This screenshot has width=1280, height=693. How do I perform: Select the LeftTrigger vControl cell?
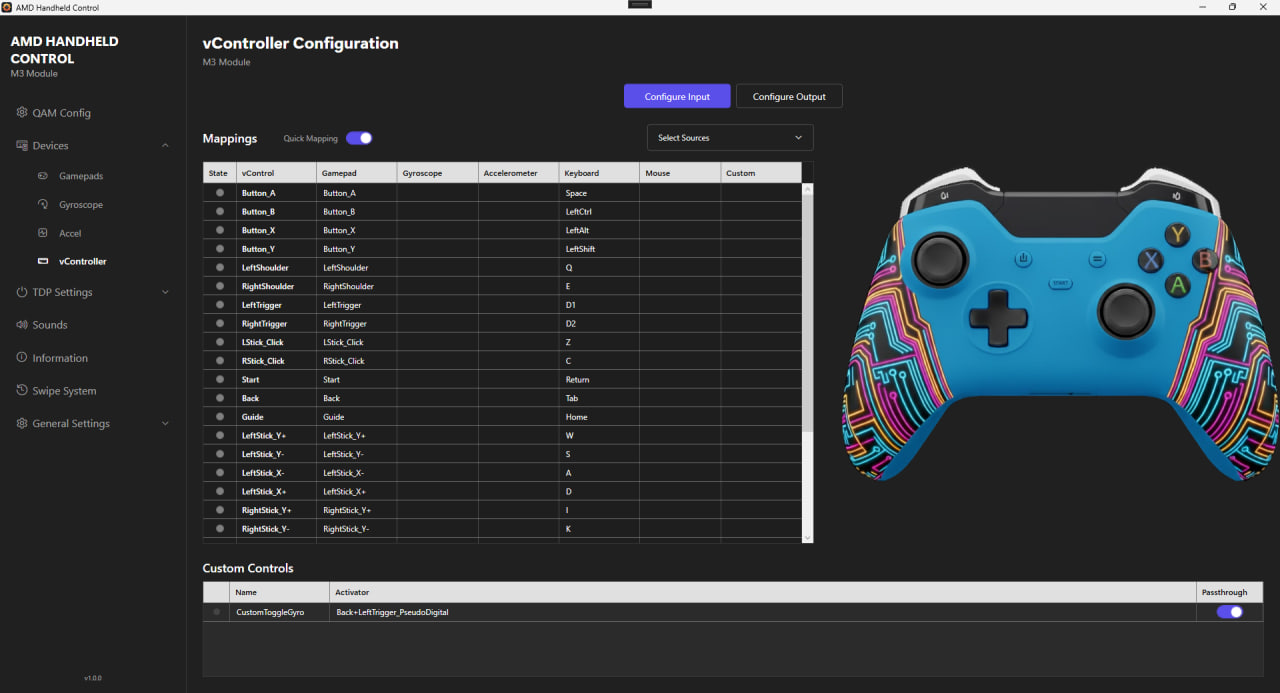[x=276, y=305]
